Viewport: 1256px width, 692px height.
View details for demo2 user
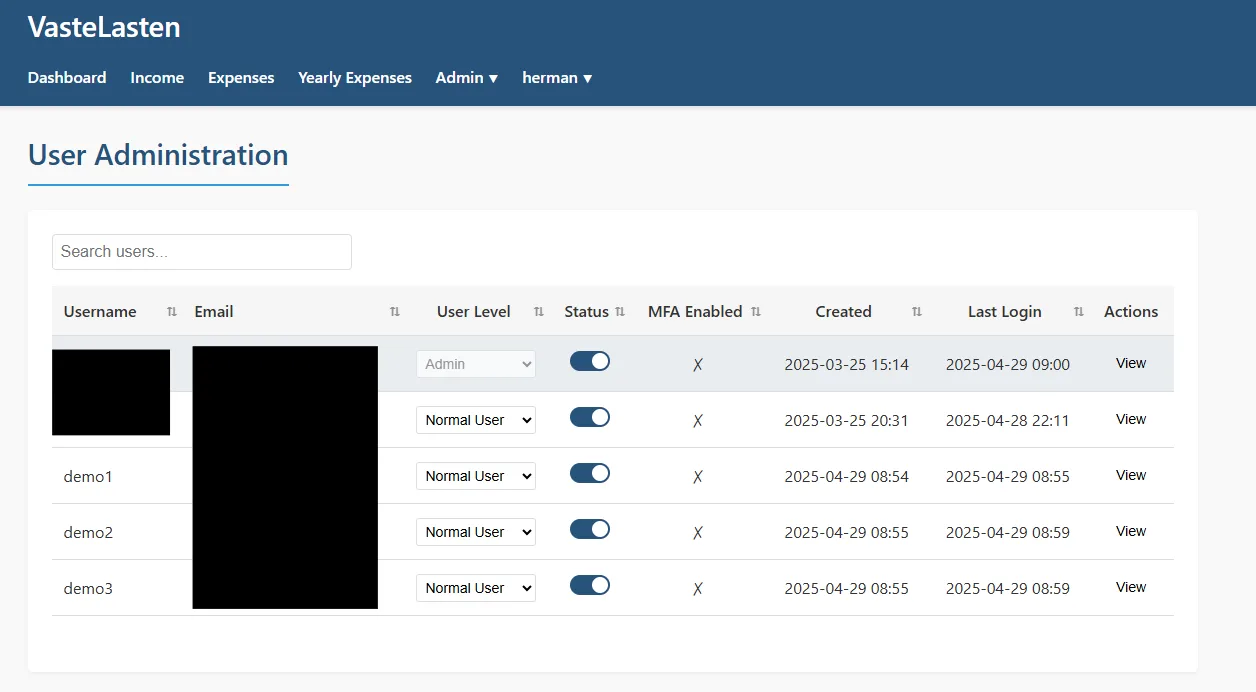click(x=1131, y=531)
